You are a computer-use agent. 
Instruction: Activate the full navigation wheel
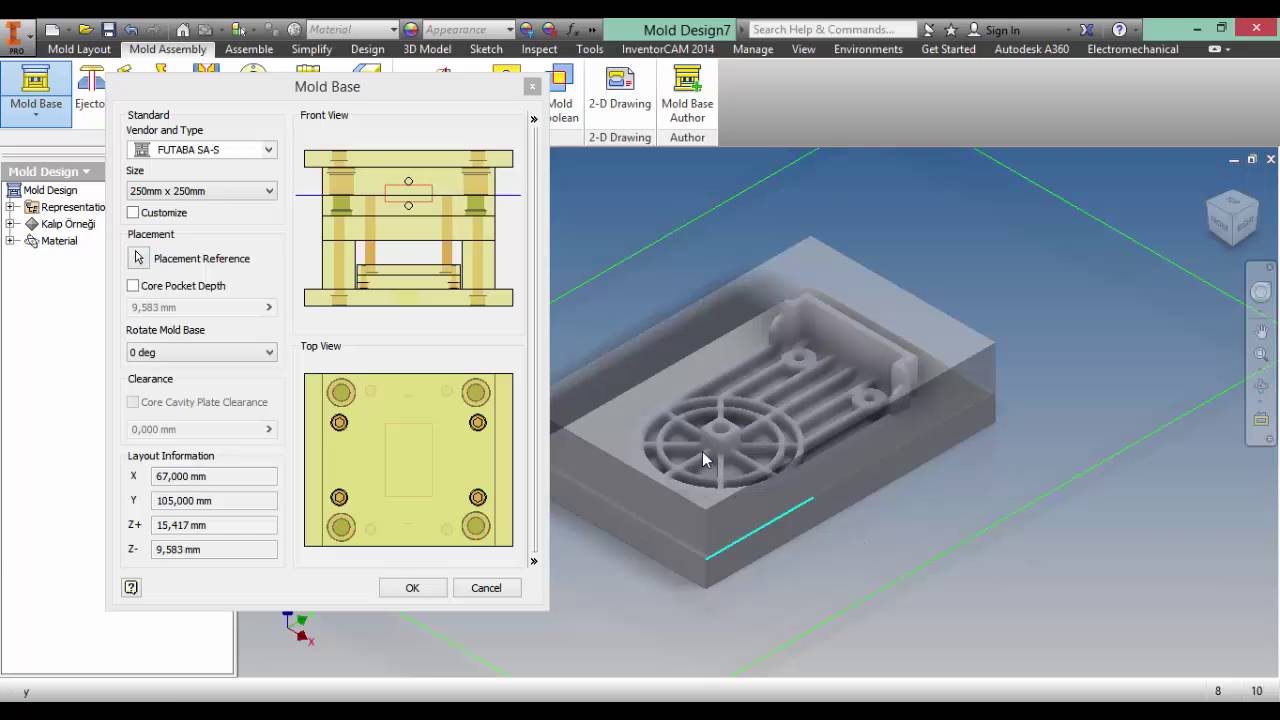pyautogui.click(x=1261, y=293)
